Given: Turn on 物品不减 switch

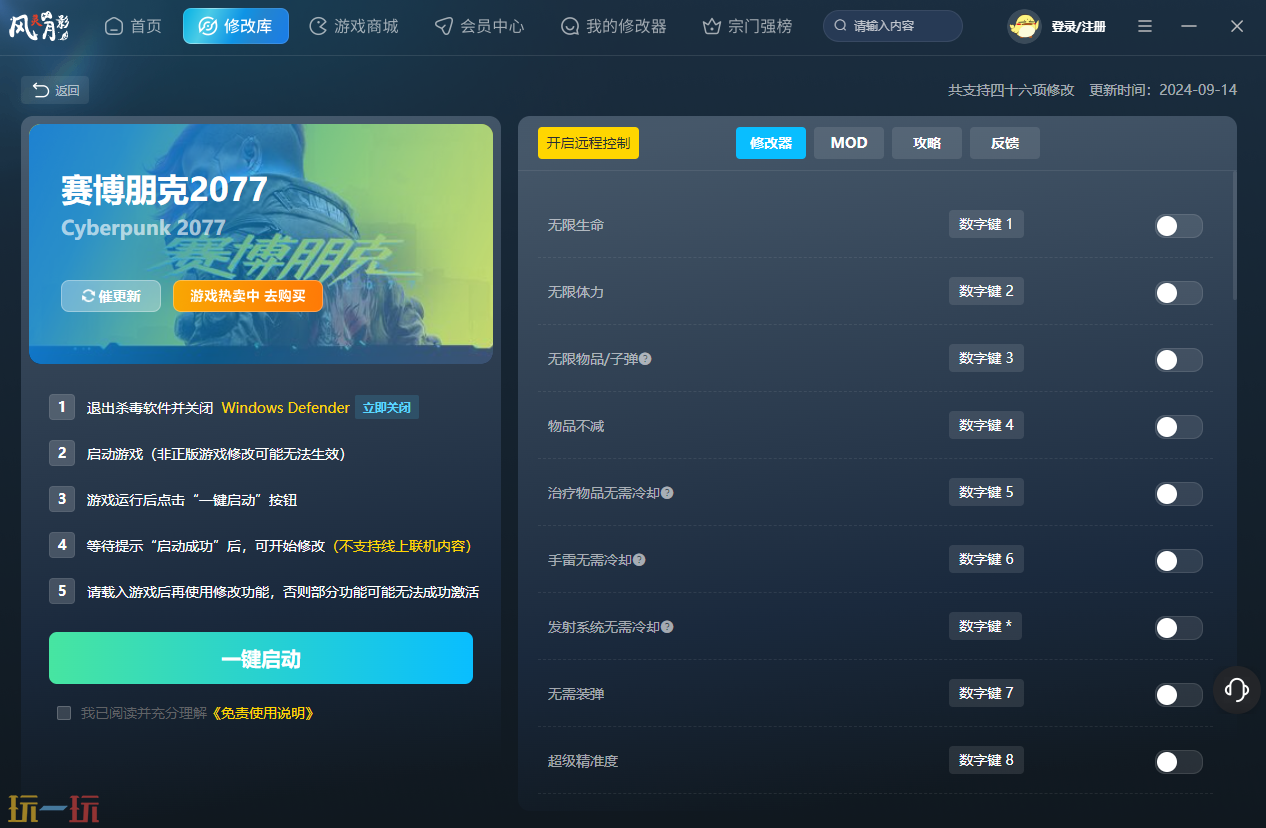Looking at the screenshot, I should (x=1178, y=427).
